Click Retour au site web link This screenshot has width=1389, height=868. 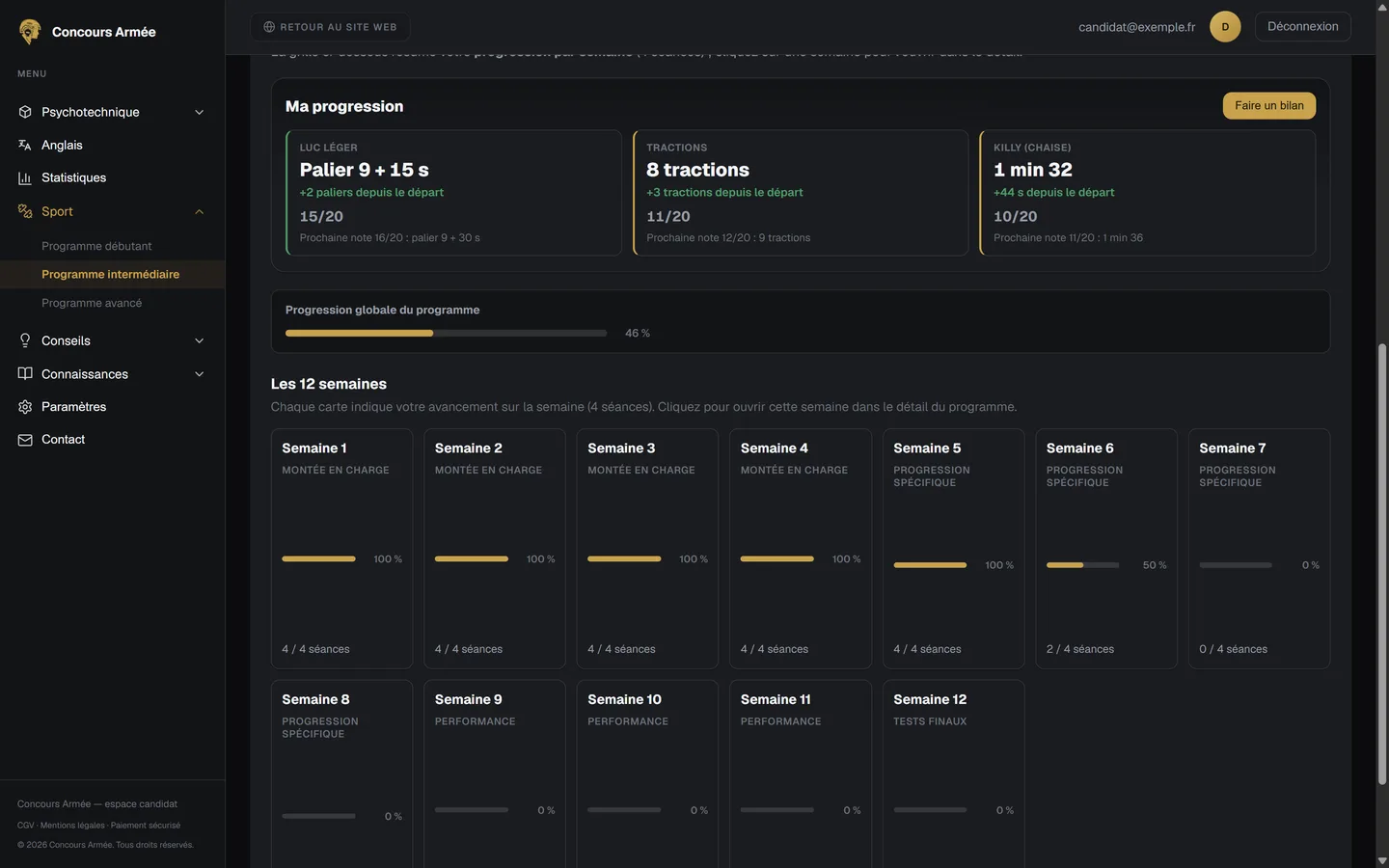330,27
